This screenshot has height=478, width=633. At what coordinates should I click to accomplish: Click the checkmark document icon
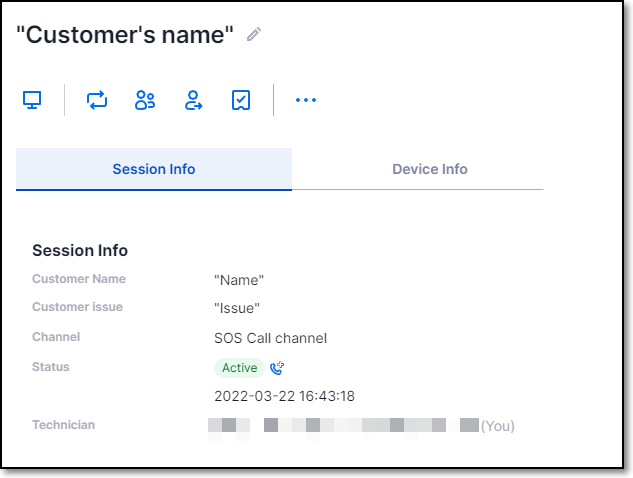tap(241, 100)
